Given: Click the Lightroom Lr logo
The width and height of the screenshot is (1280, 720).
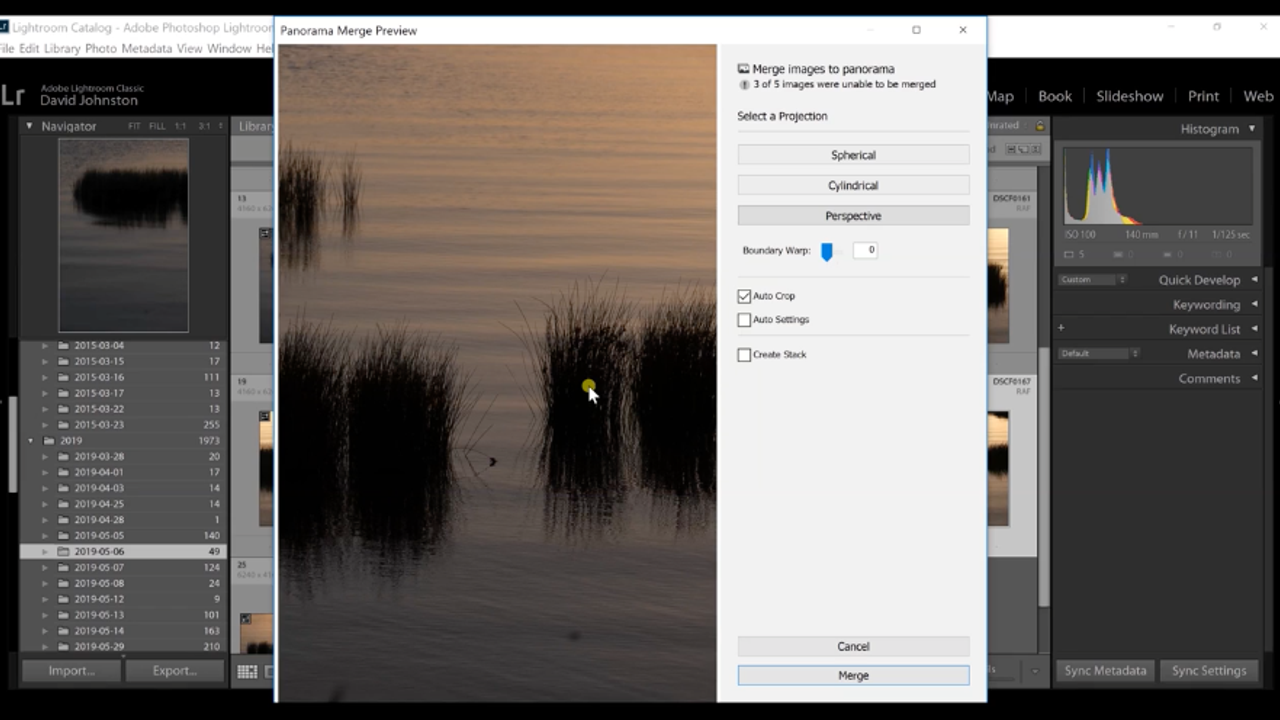Looking at the screenshot, I should [12, 96].
